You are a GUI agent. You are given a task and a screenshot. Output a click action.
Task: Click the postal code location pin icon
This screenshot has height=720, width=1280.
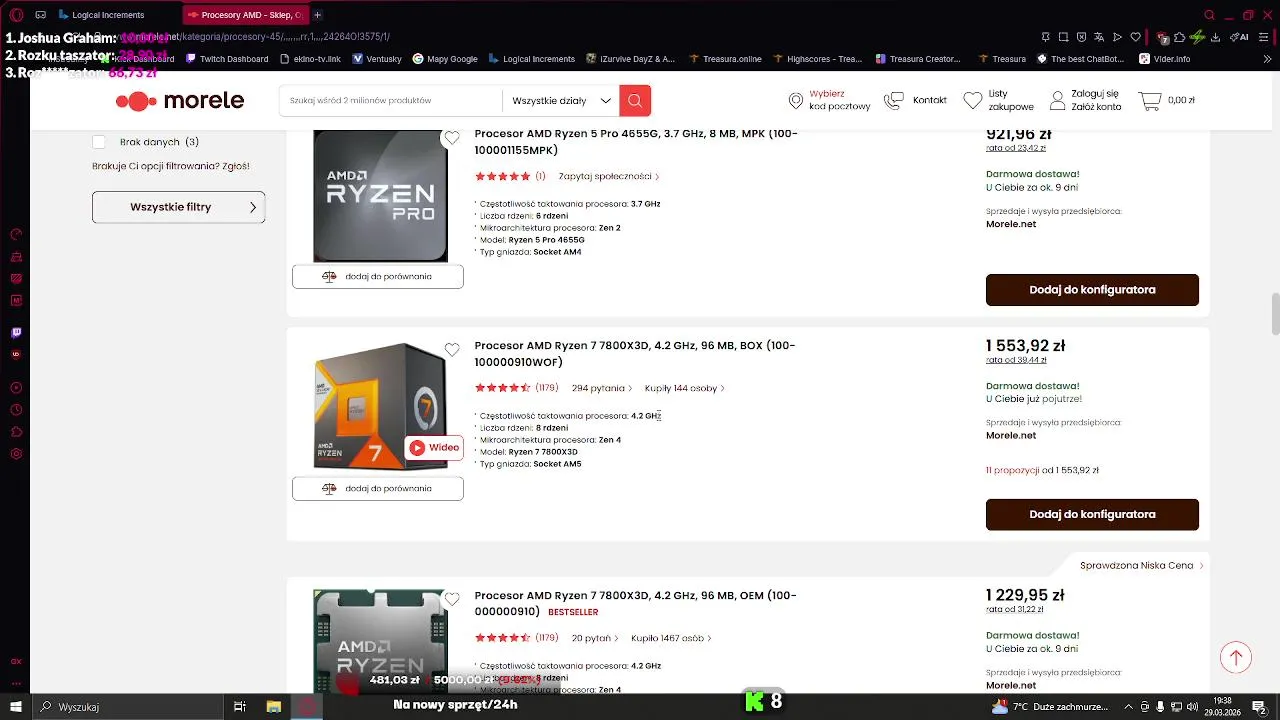796,100
